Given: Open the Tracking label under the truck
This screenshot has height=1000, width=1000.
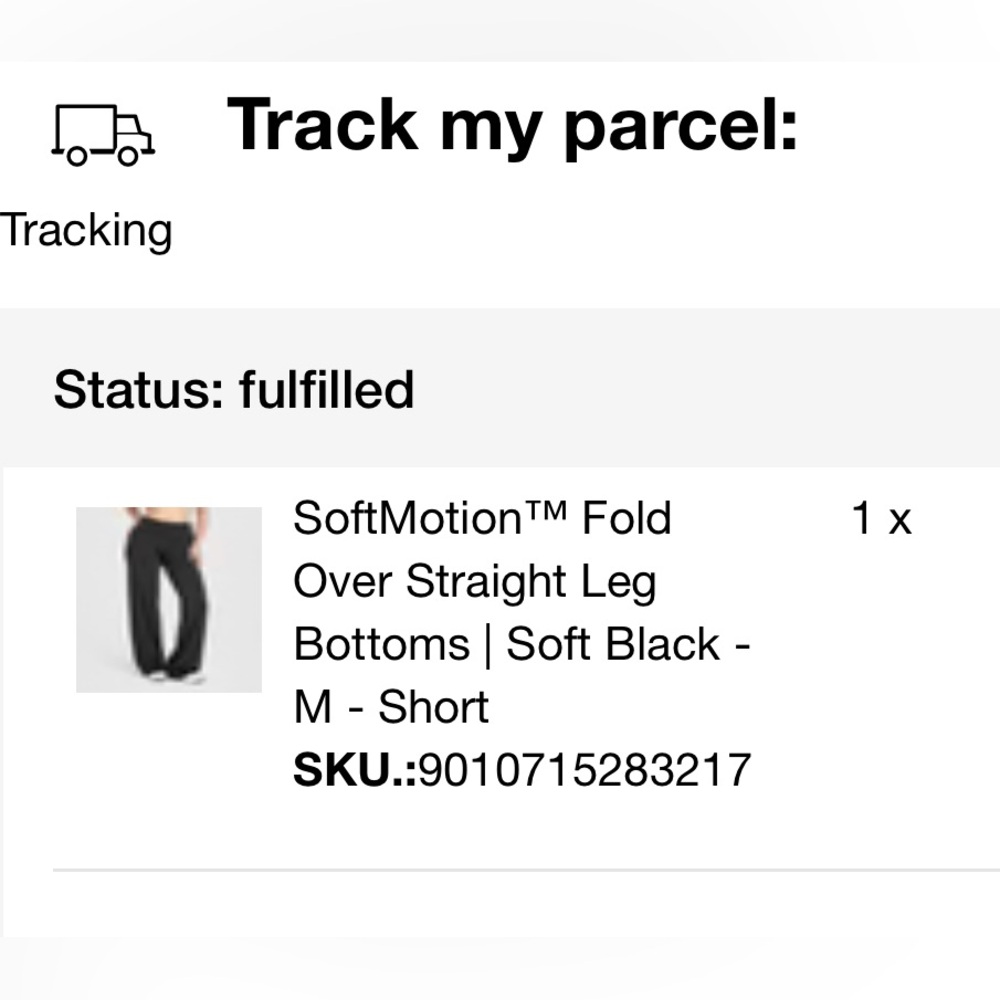Looking at the screenshot, I should click(86, 231).
